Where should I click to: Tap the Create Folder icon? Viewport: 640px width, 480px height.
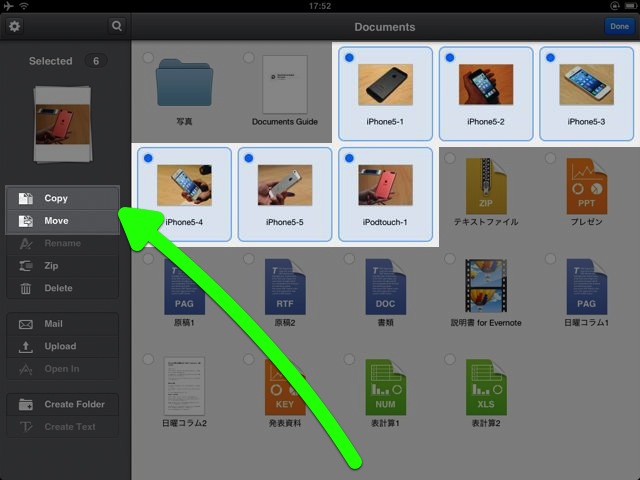tap(26, 404)
